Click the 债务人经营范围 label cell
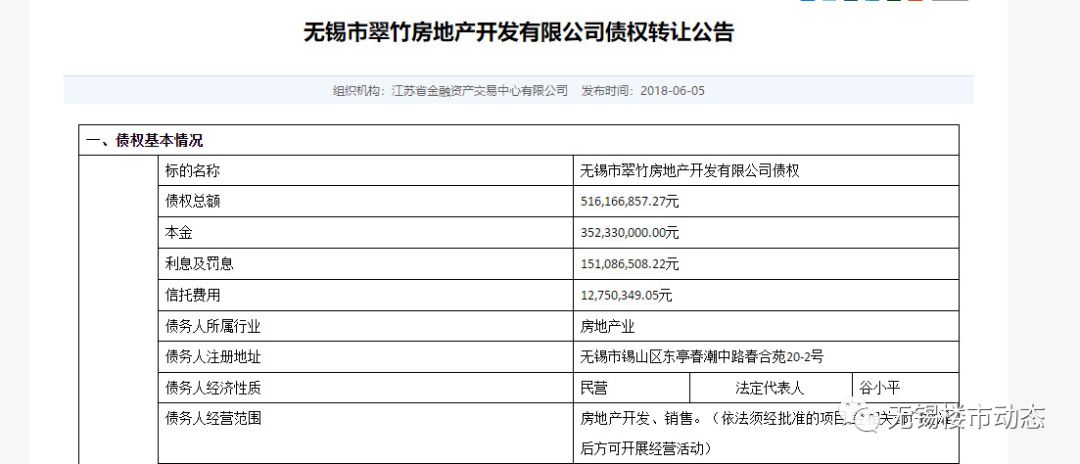Screen dimensions: 1080x464 tap(365, 433)
